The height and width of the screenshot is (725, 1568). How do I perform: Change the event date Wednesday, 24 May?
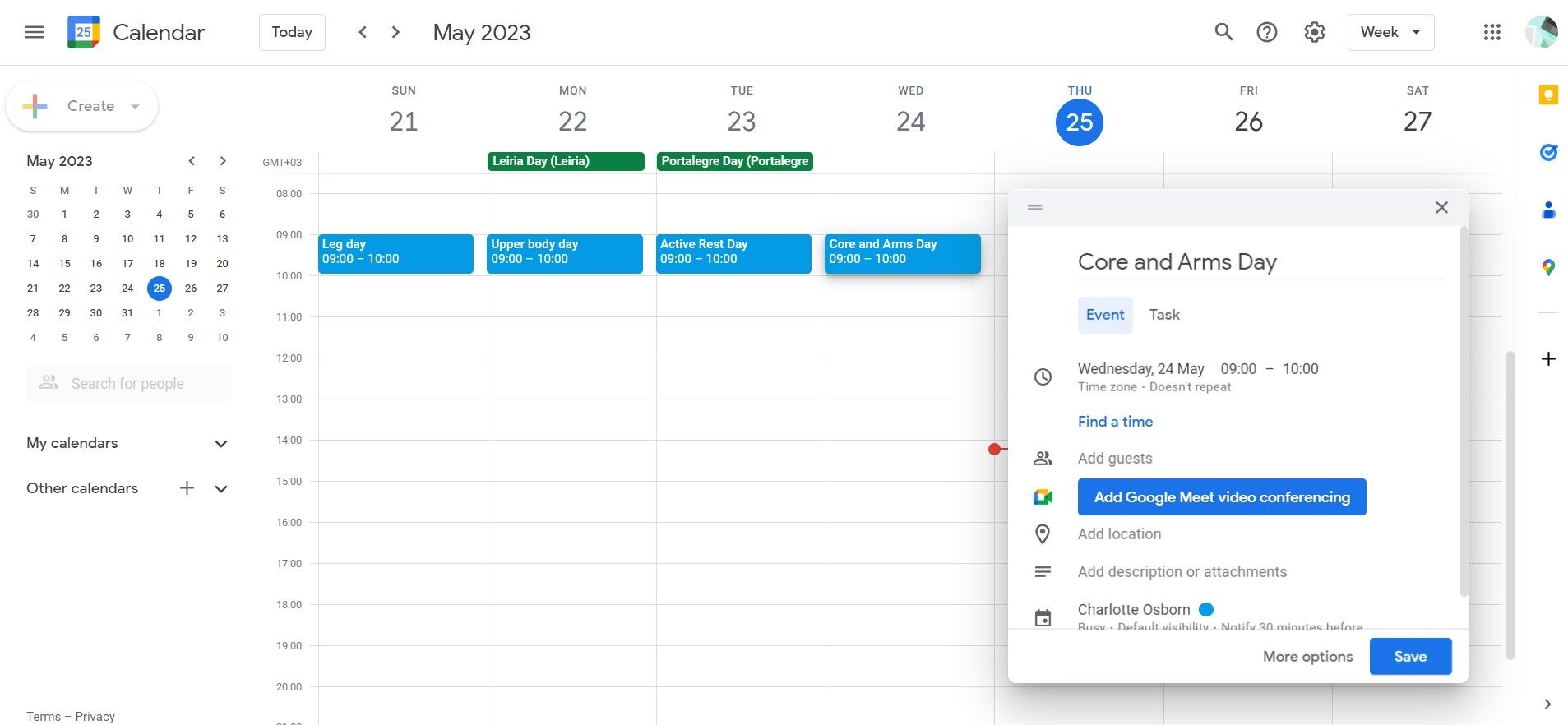(1141, 369)
